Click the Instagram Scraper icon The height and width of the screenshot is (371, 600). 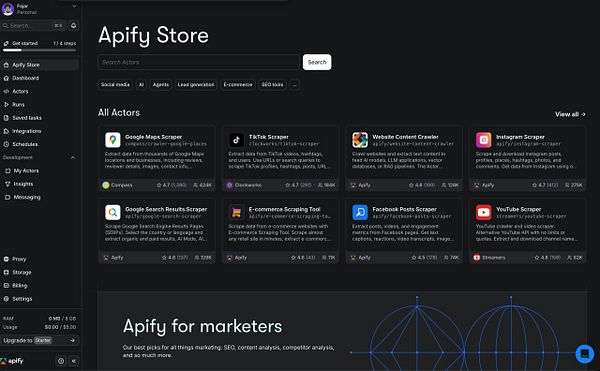click(483, 140)
